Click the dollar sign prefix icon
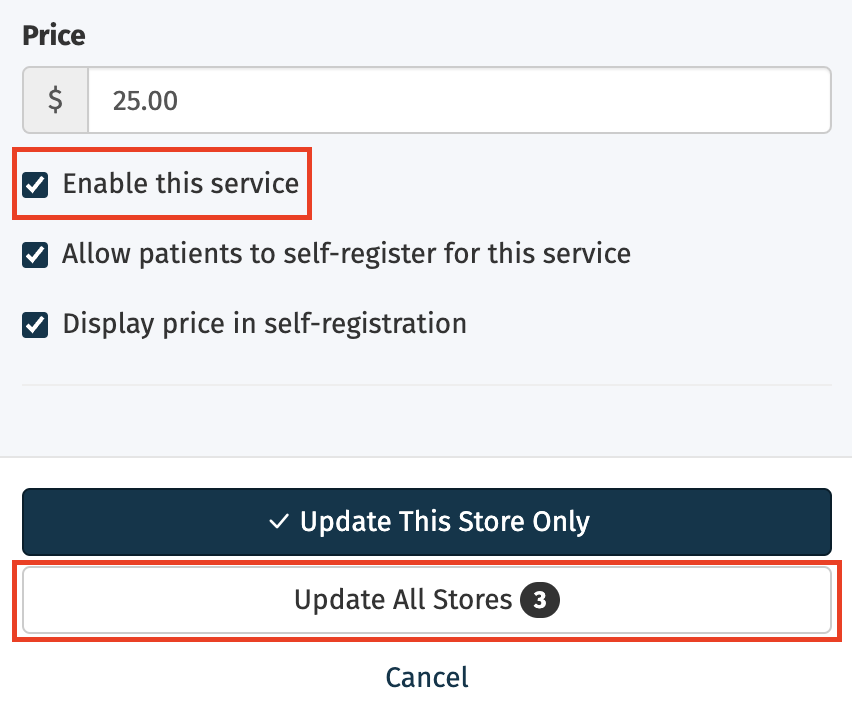852x722 pixels. pos(56,100)
